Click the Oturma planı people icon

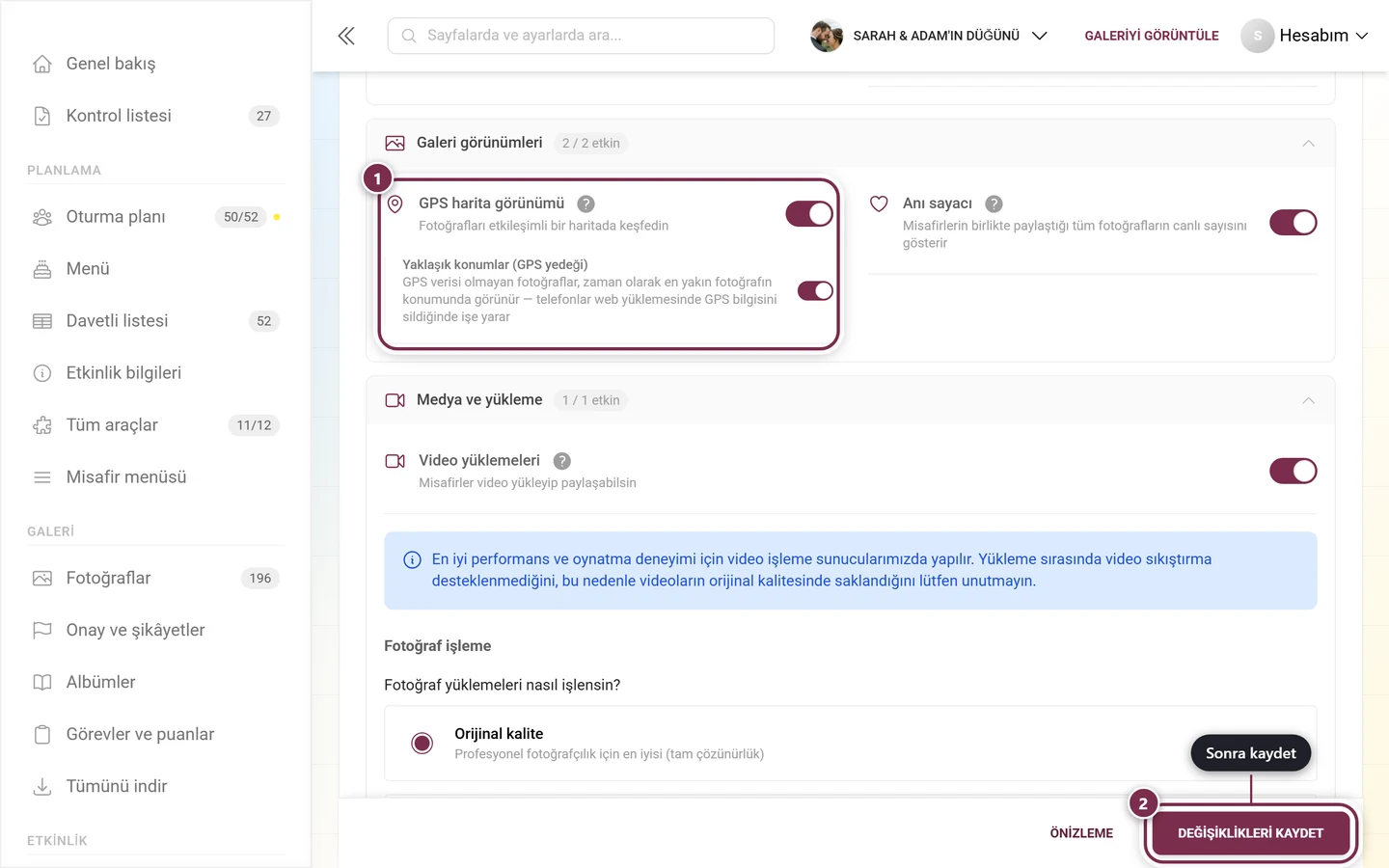[x=42, y=217]
